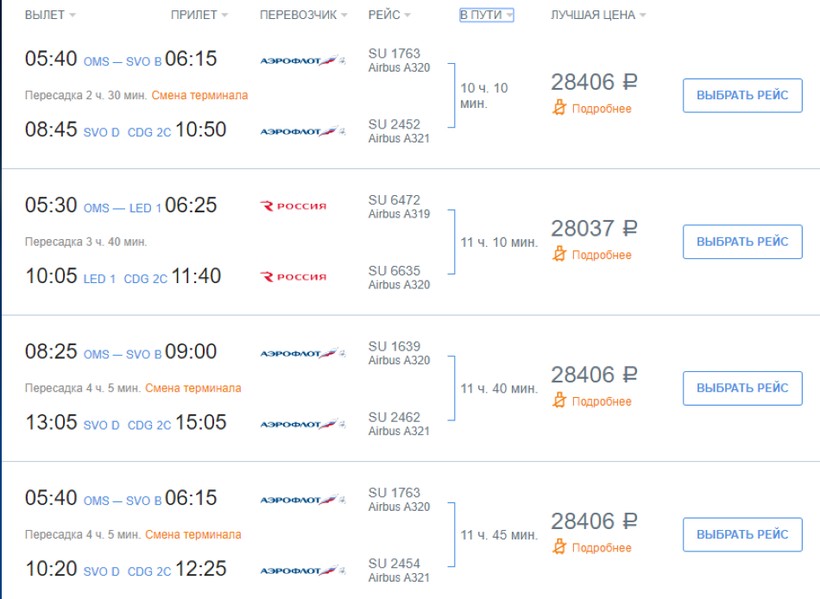The width and height of the screenshot is (820, 599).
Task: Select the 11 ч. 45 мин. flight
Action: 742,535
